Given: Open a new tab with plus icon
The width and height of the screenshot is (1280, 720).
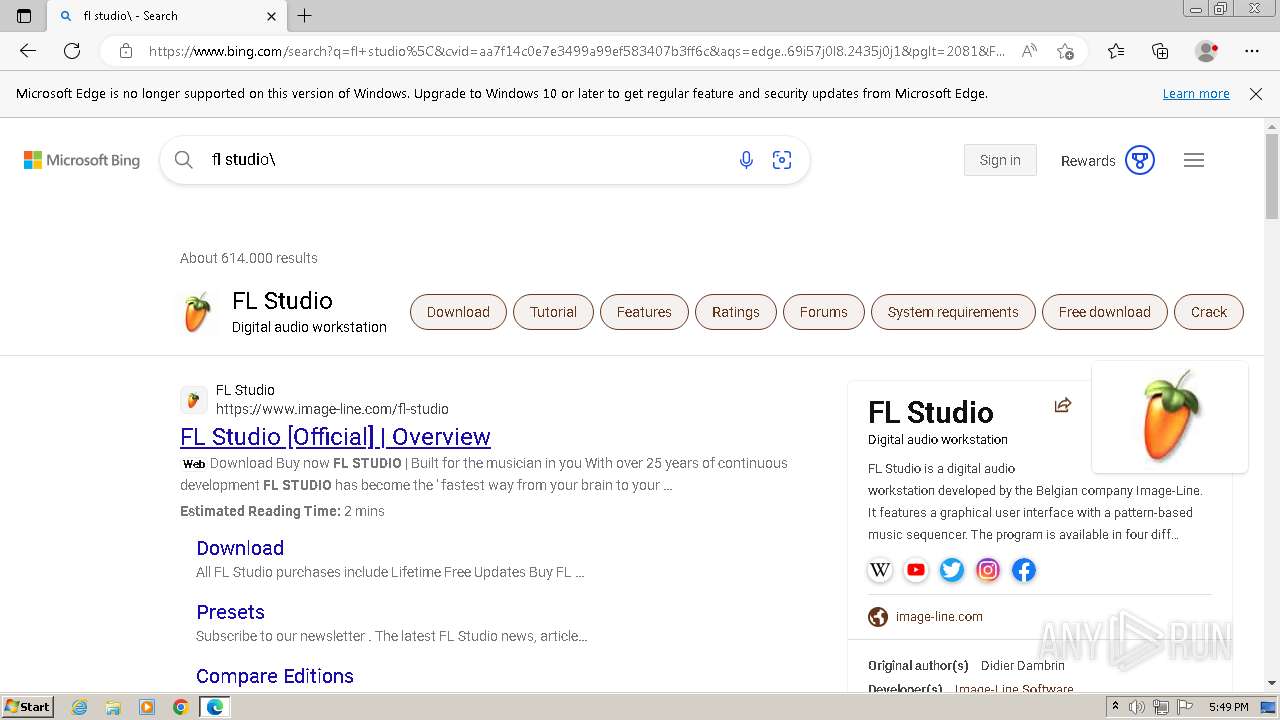Looking at the screenshot, I should point(305,16).
